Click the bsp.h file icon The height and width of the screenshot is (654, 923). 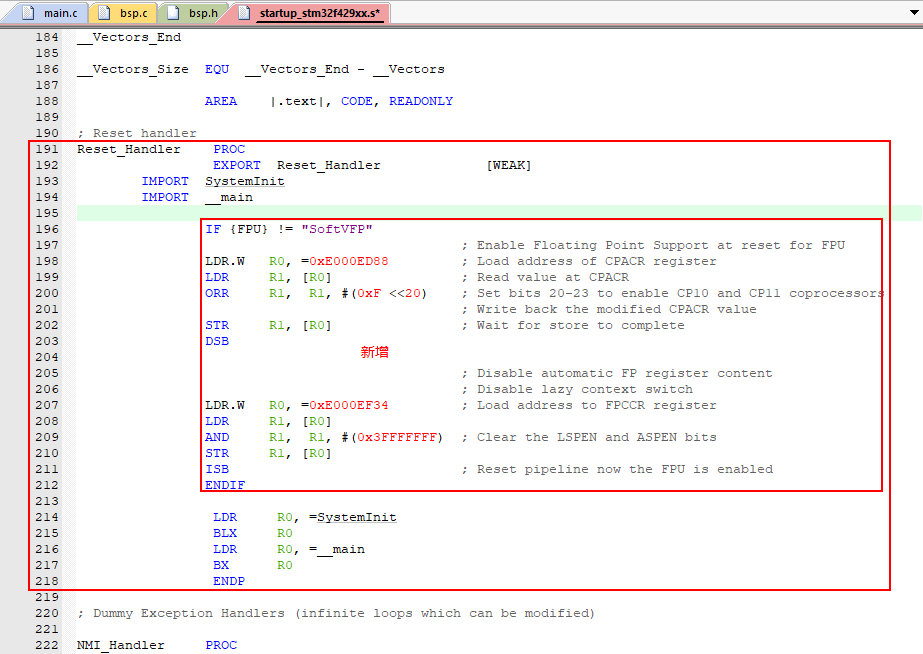(x=173, y=12)
